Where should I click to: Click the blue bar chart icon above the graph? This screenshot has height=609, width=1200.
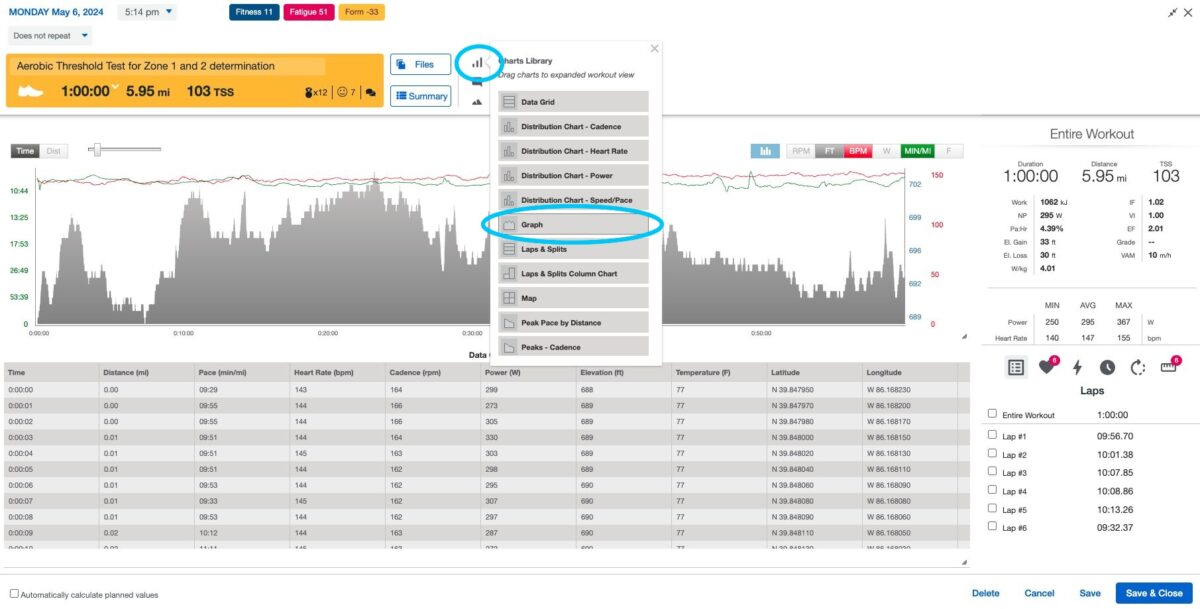765,149
